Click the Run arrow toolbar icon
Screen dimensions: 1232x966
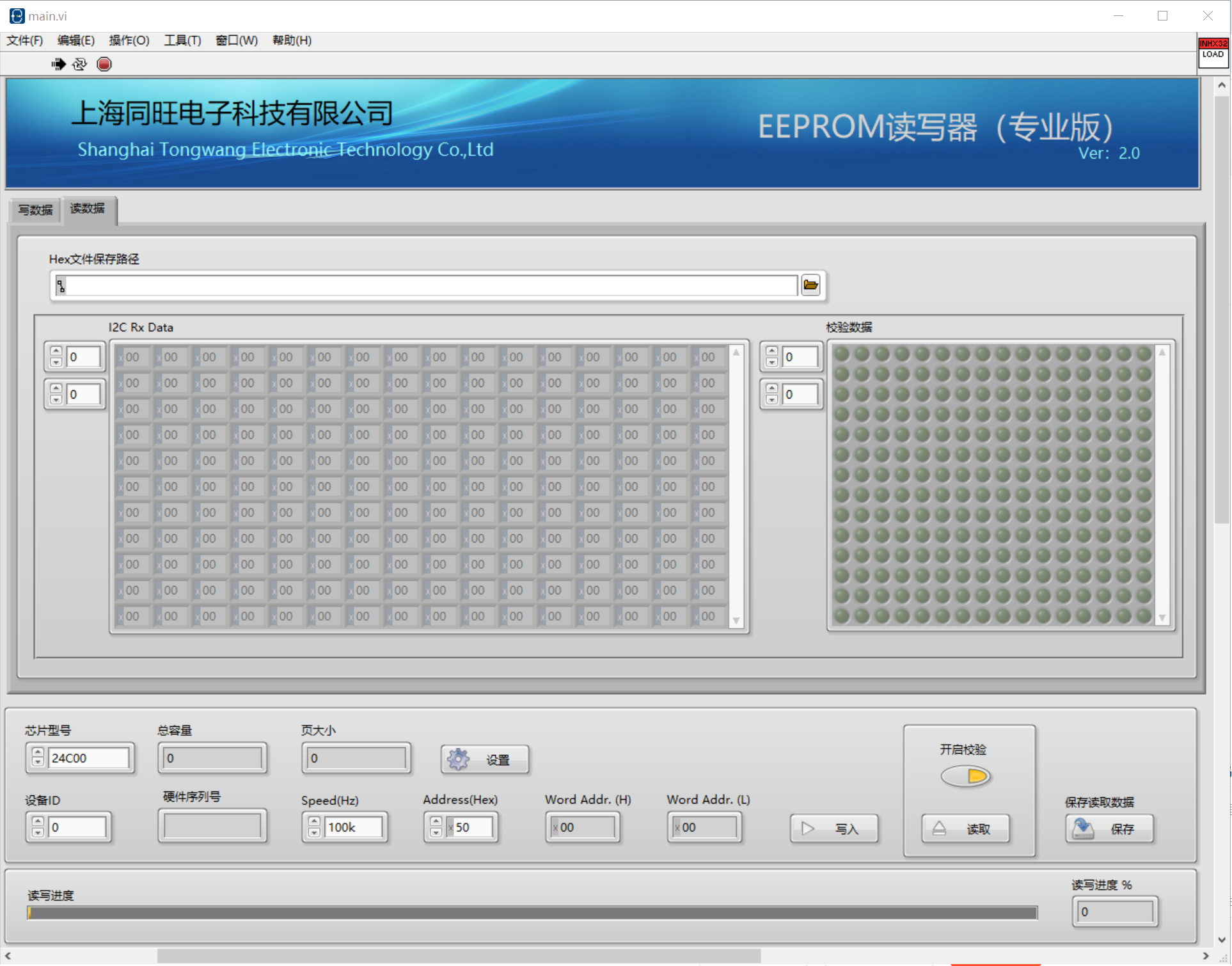pos(58,64)
